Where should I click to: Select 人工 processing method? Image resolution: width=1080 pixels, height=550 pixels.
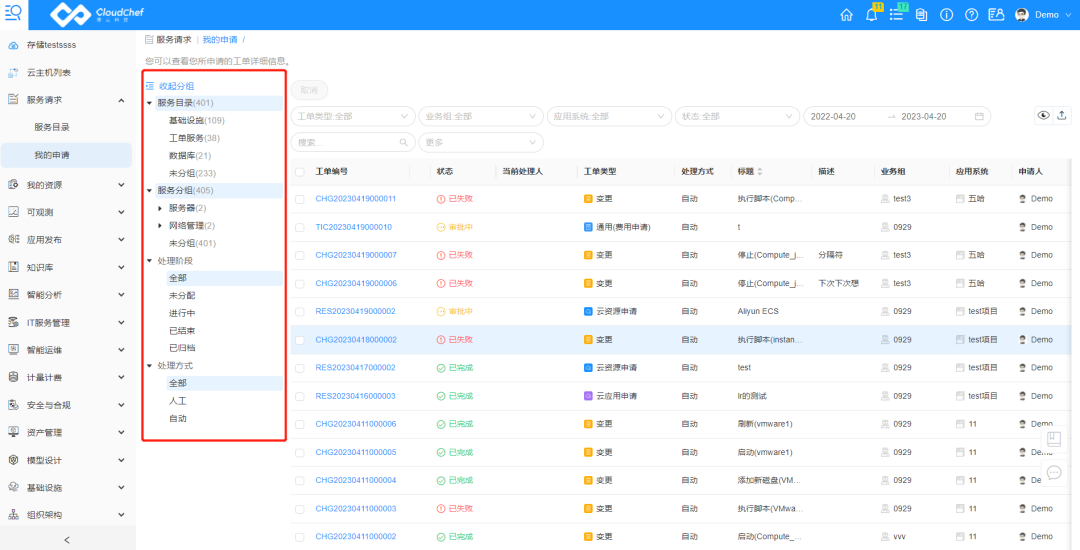point(178,401)
